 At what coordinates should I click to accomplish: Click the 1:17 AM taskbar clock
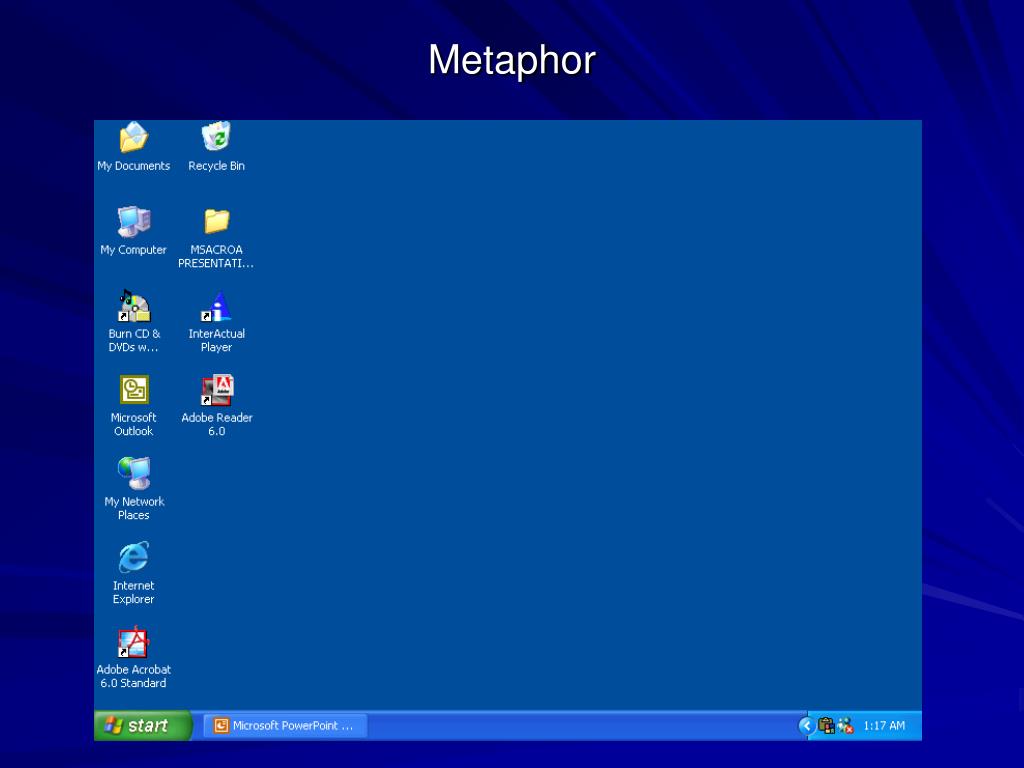(884, 726)
